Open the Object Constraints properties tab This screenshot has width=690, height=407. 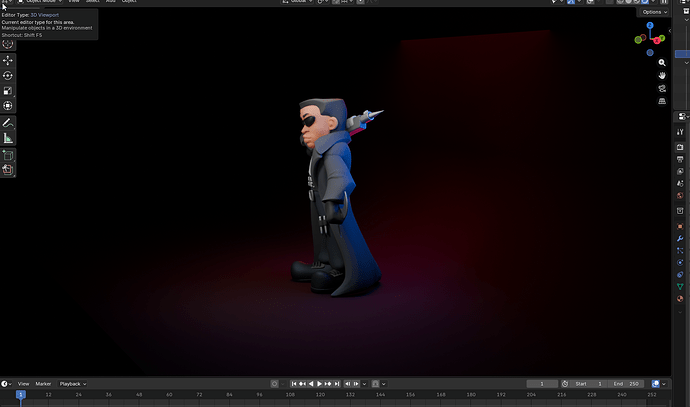coord(680,275)
